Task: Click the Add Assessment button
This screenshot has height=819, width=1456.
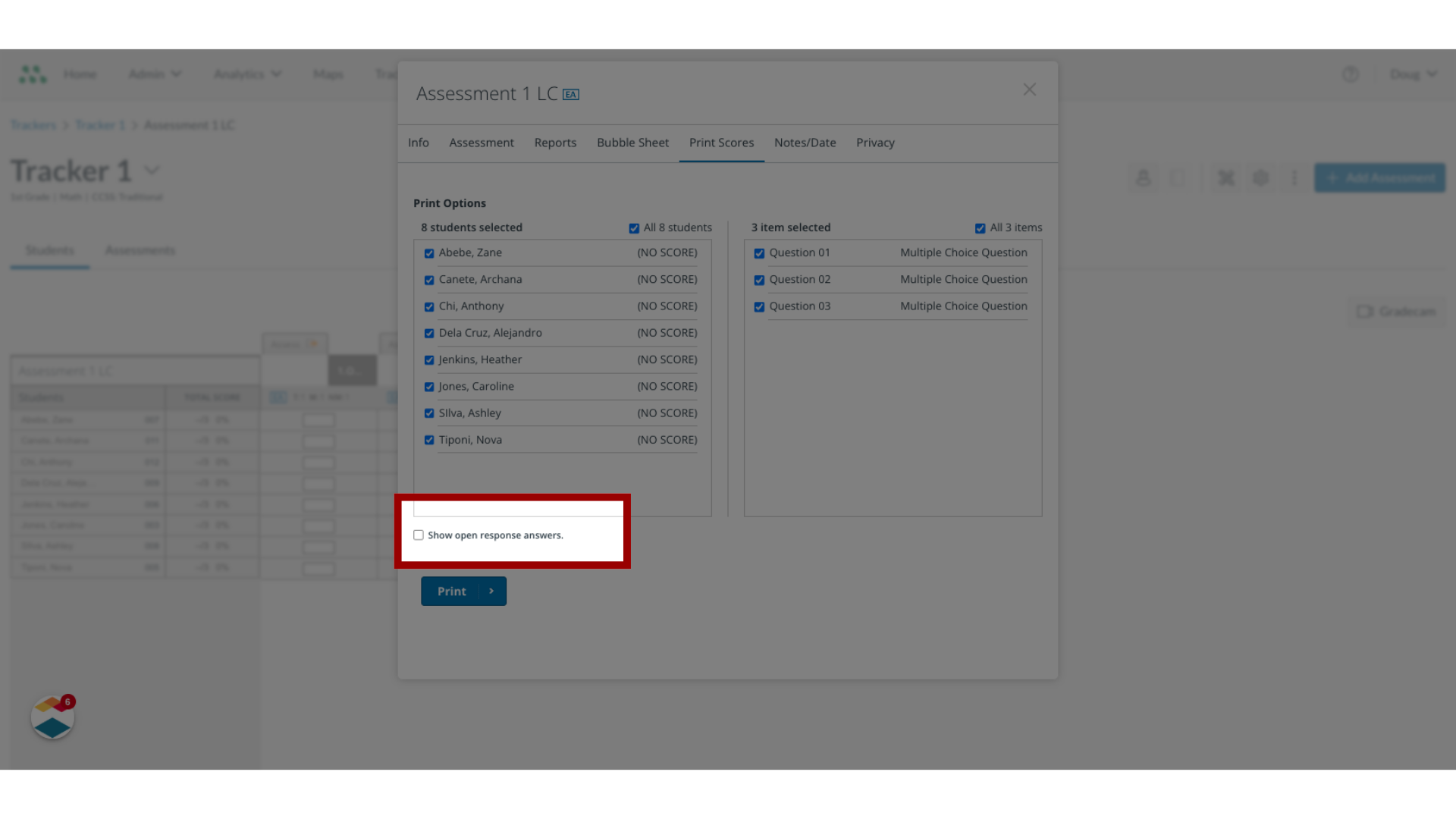Action: point(1379,178)
